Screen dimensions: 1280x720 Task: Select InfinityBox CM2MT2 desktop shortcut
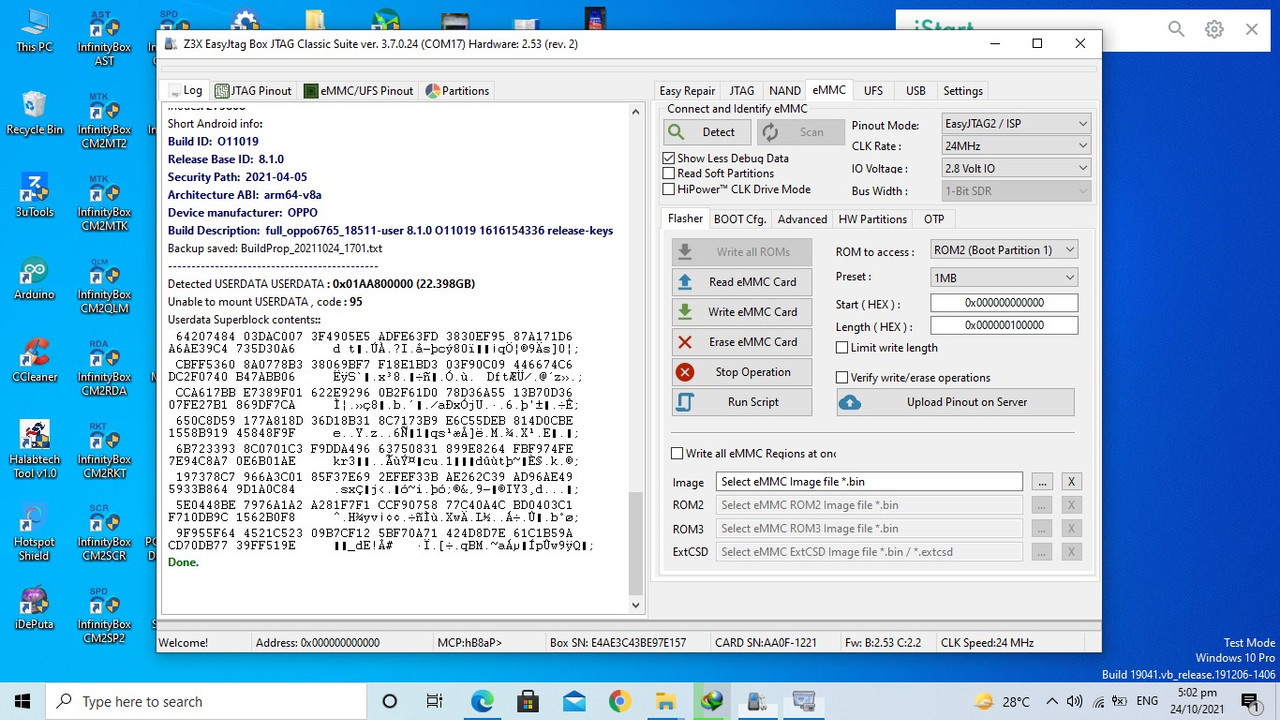(104, 120)
